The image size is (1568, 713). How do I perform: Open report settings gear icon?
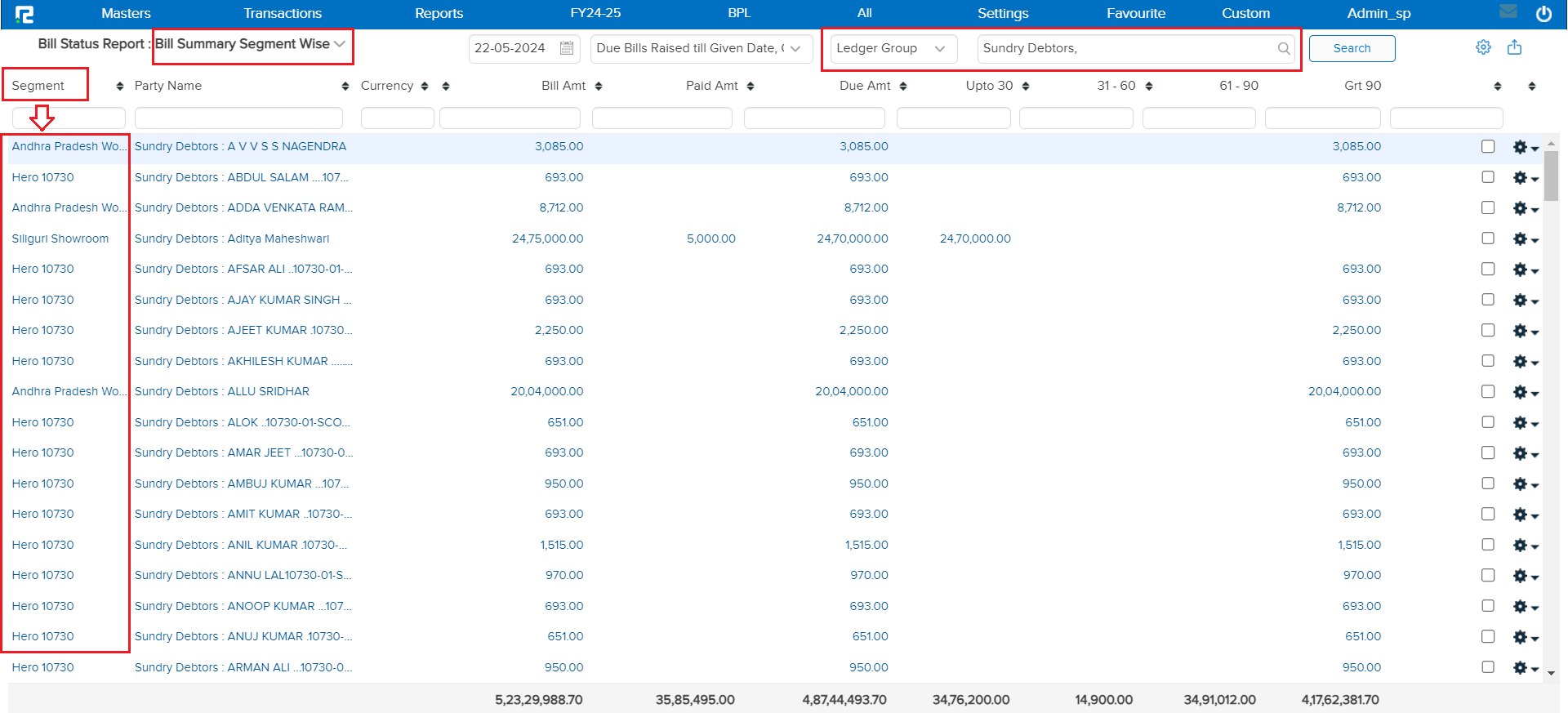tap(1483, 47)
